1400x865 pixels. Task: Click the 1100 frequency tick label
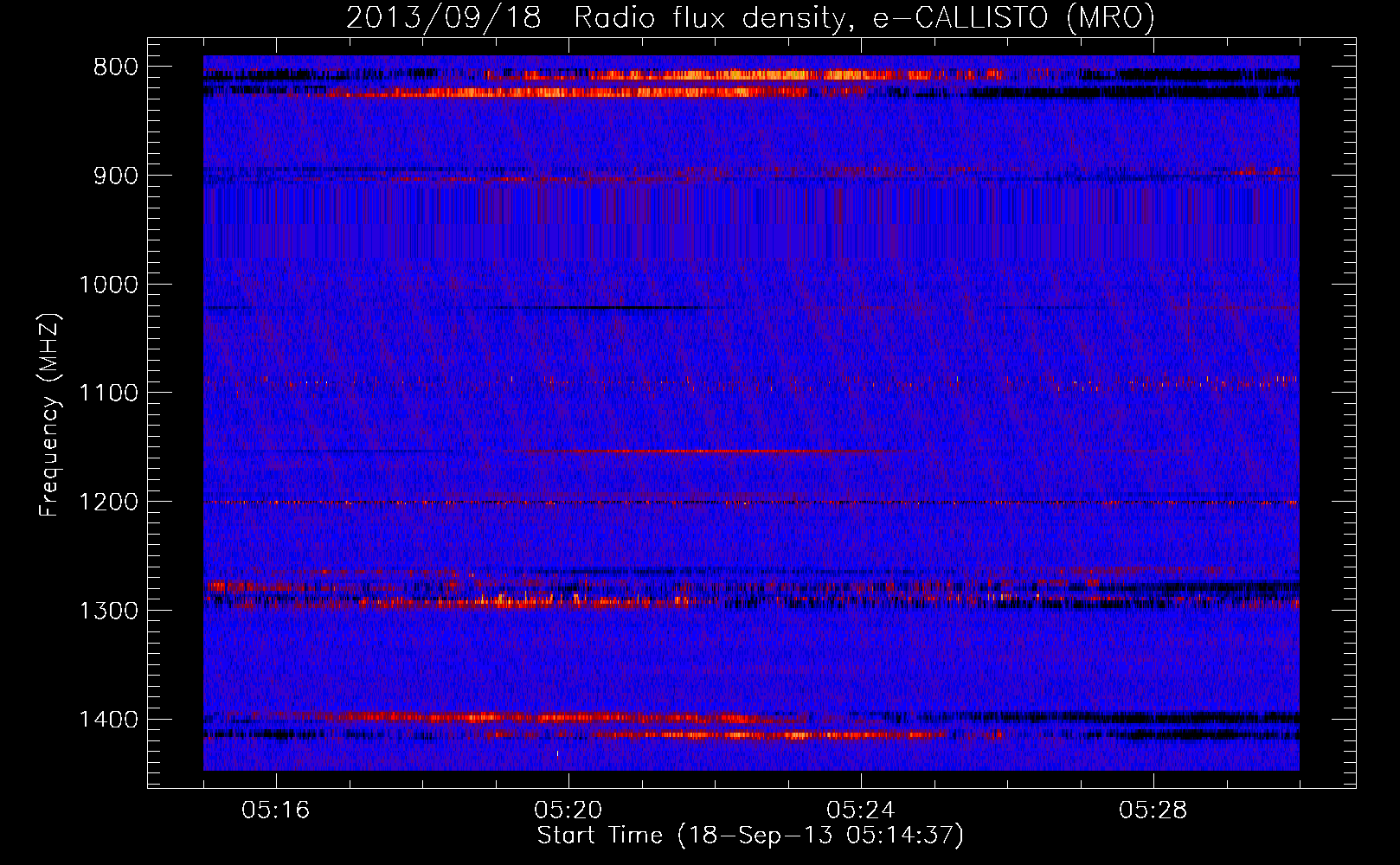109,394
